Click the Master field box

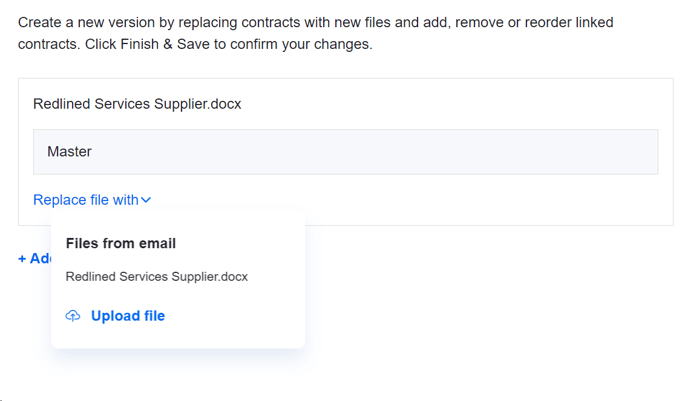point(345,152)
